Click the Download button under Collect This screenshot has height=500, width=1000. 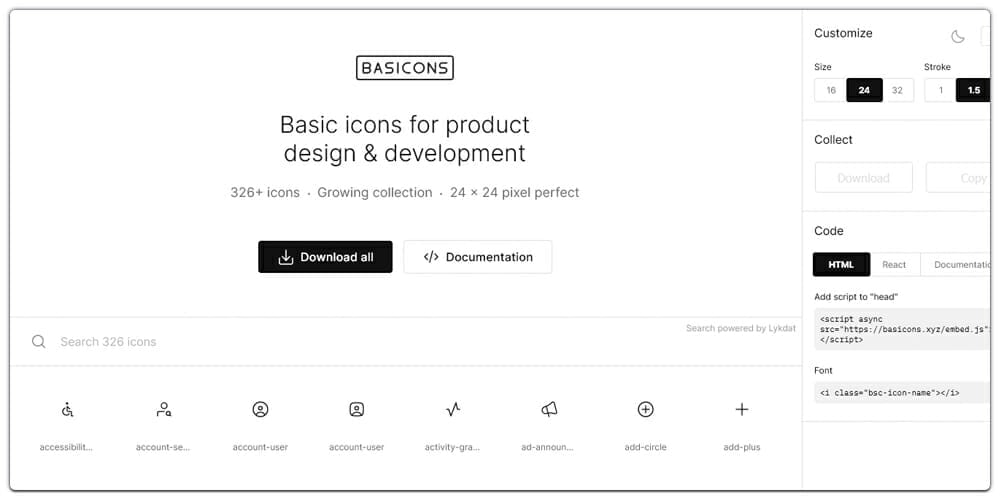(864, 178)
